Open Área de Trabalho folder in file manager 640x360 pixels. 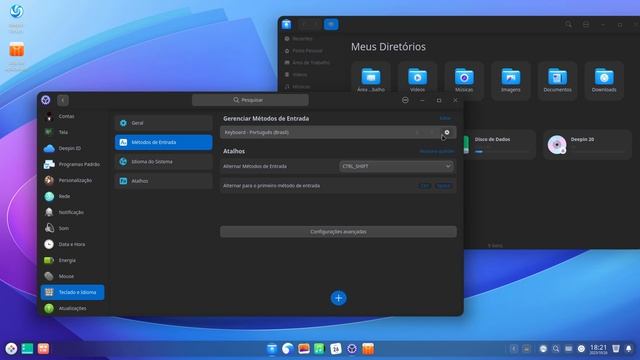pyautogui.click(x=371, y=80)
